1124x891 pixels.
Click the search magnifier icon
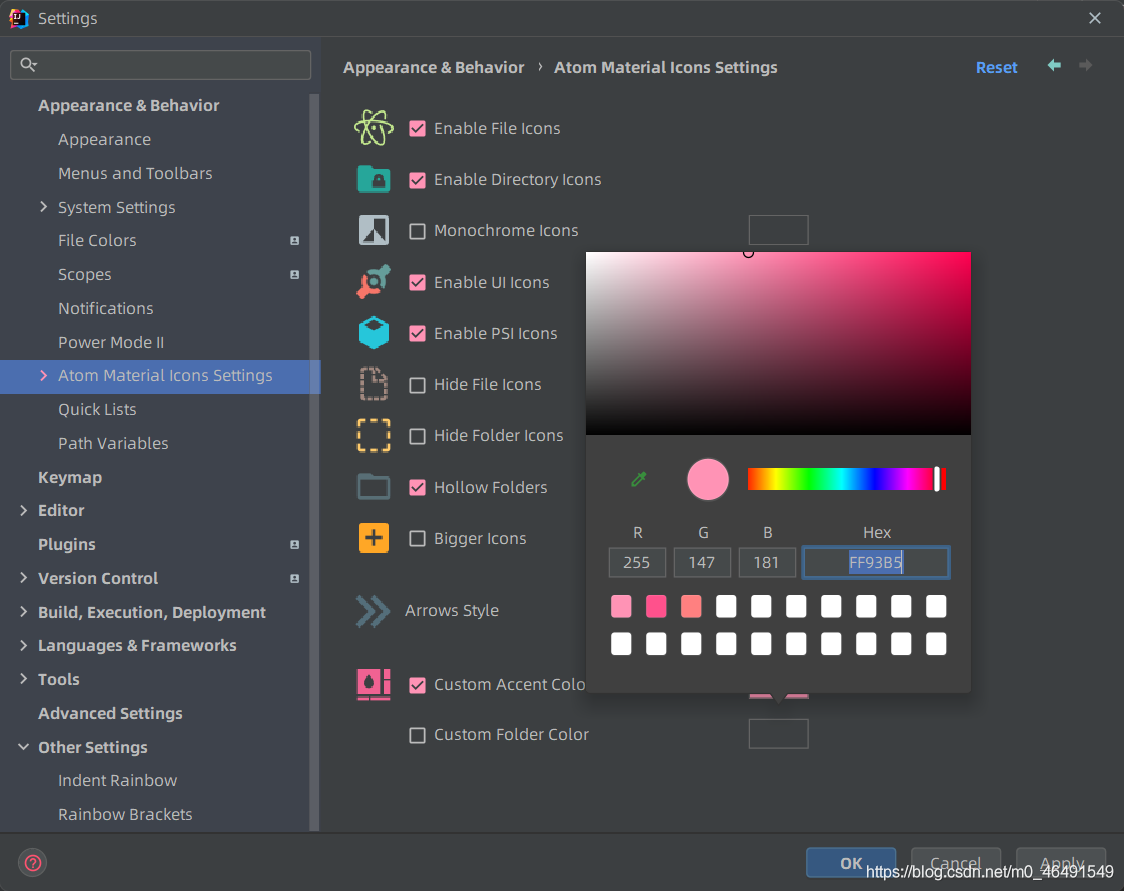click(28, 65)
